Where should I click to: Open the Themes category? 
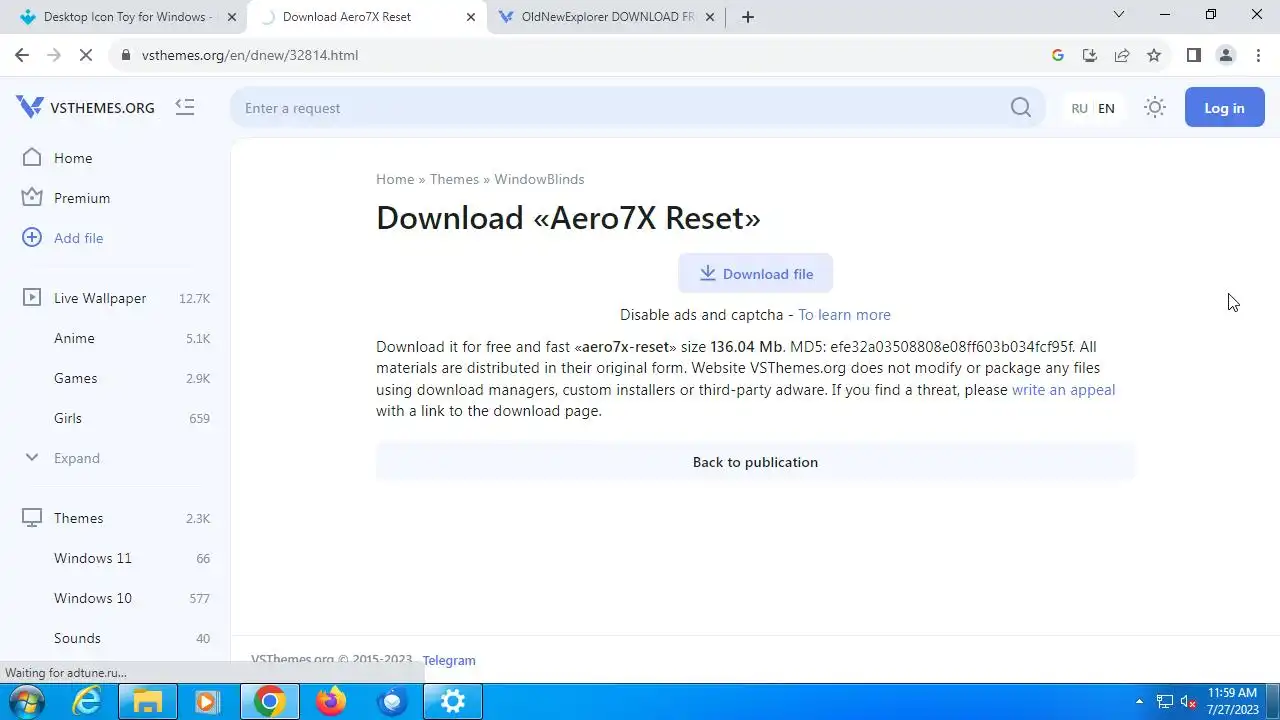[78, 518]
